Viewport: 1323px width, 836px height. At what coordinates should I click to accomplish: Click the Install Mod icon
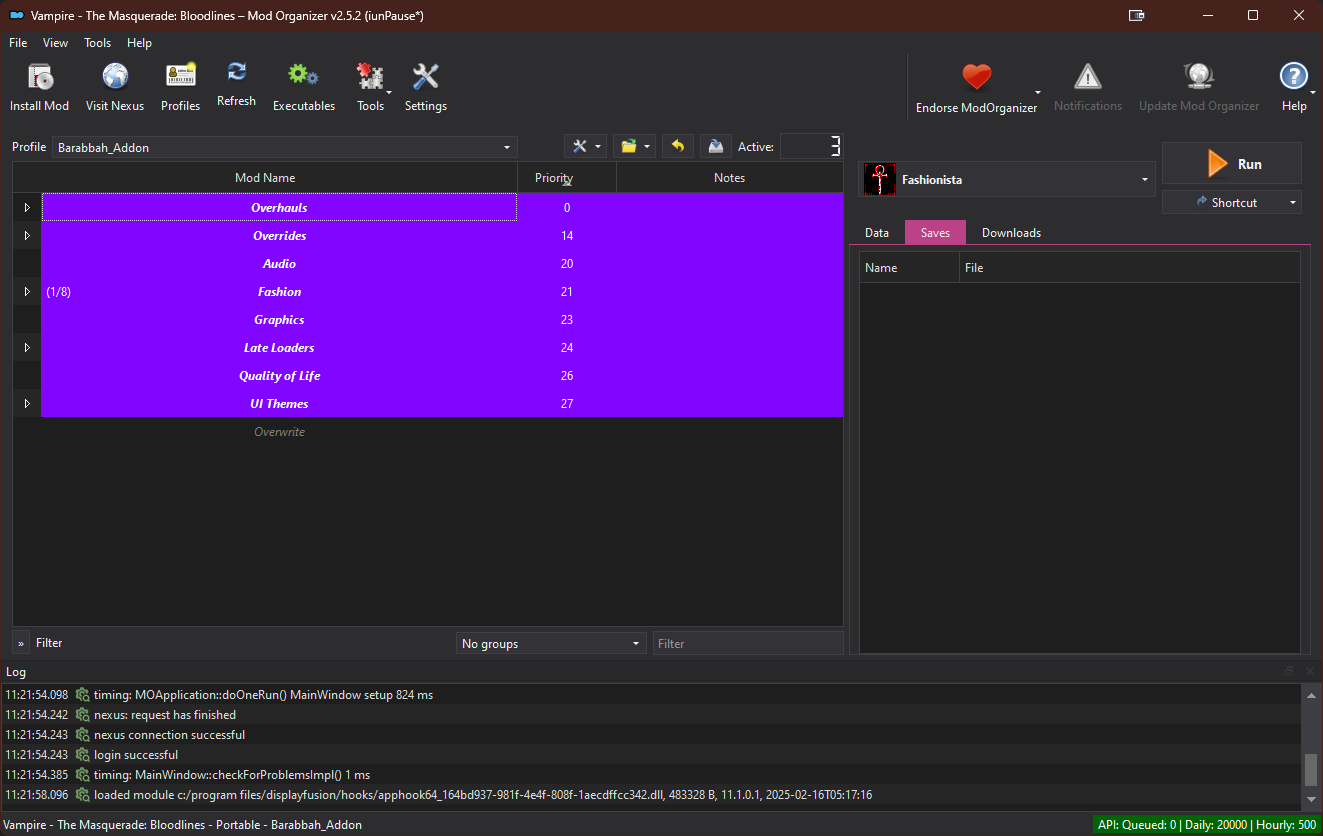[x=39, y=76]
